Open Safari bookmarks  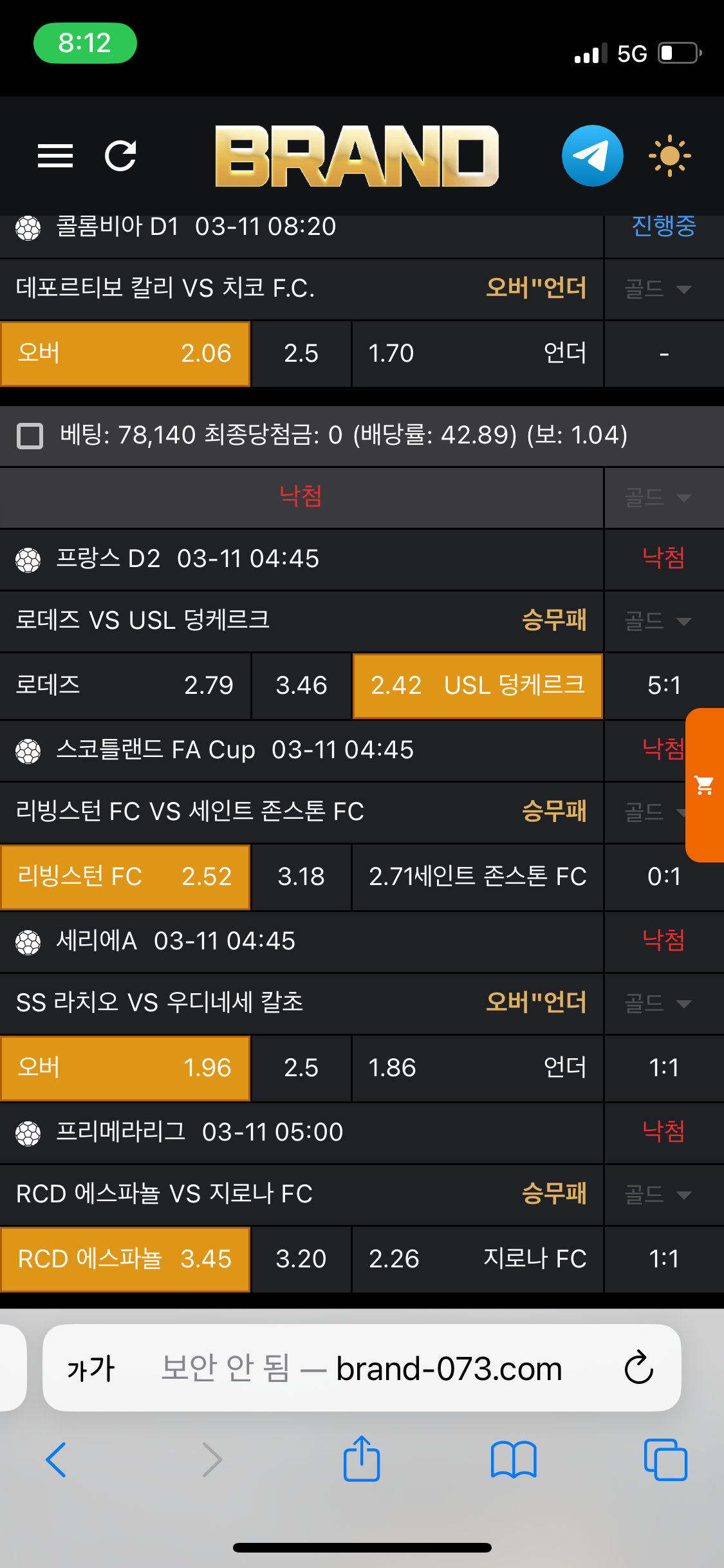pyautogui.click(x=513, y=1459)
